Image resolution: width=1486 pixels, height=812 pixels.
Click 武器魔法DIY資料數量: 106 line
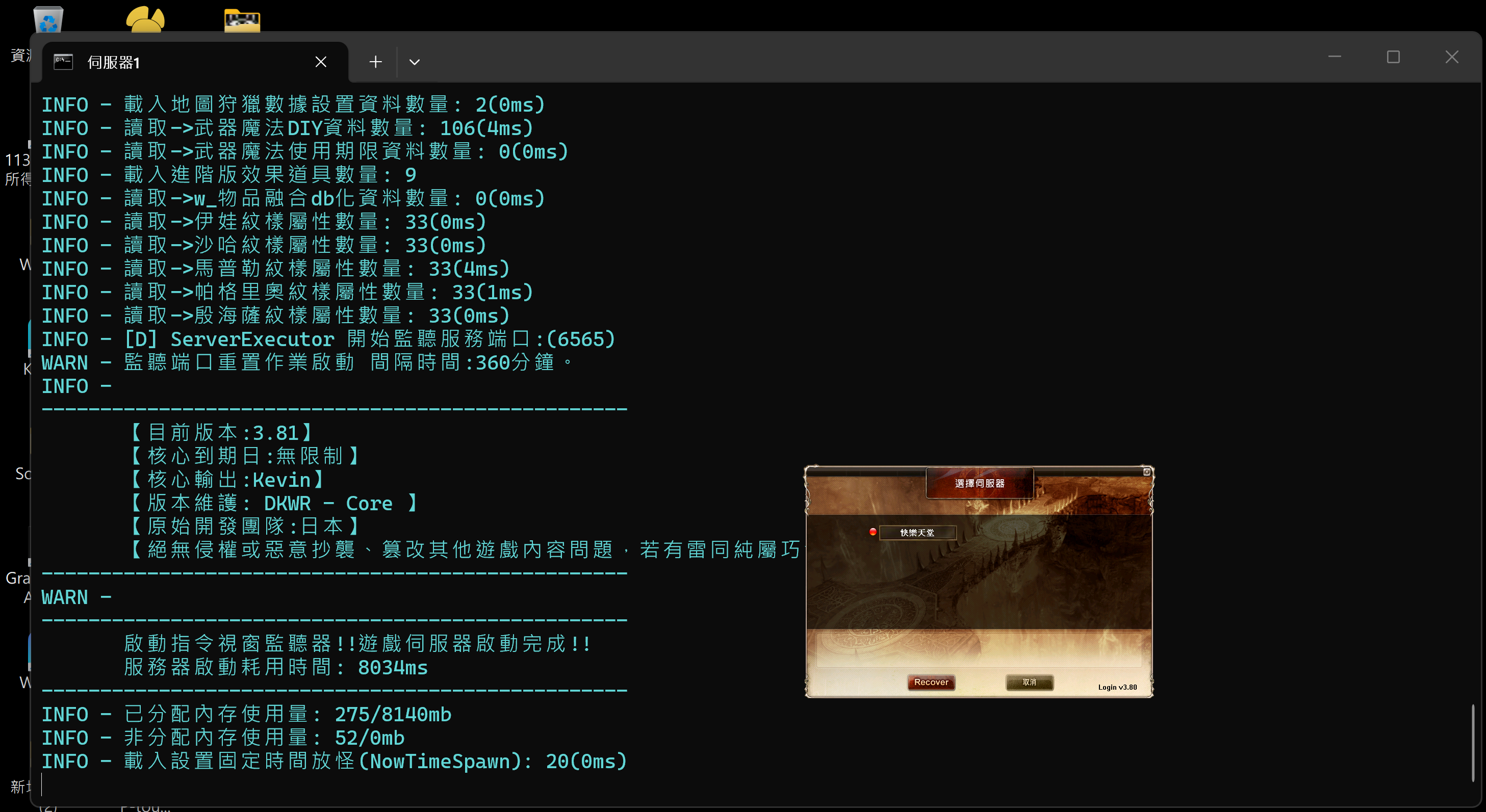[287, 128]
